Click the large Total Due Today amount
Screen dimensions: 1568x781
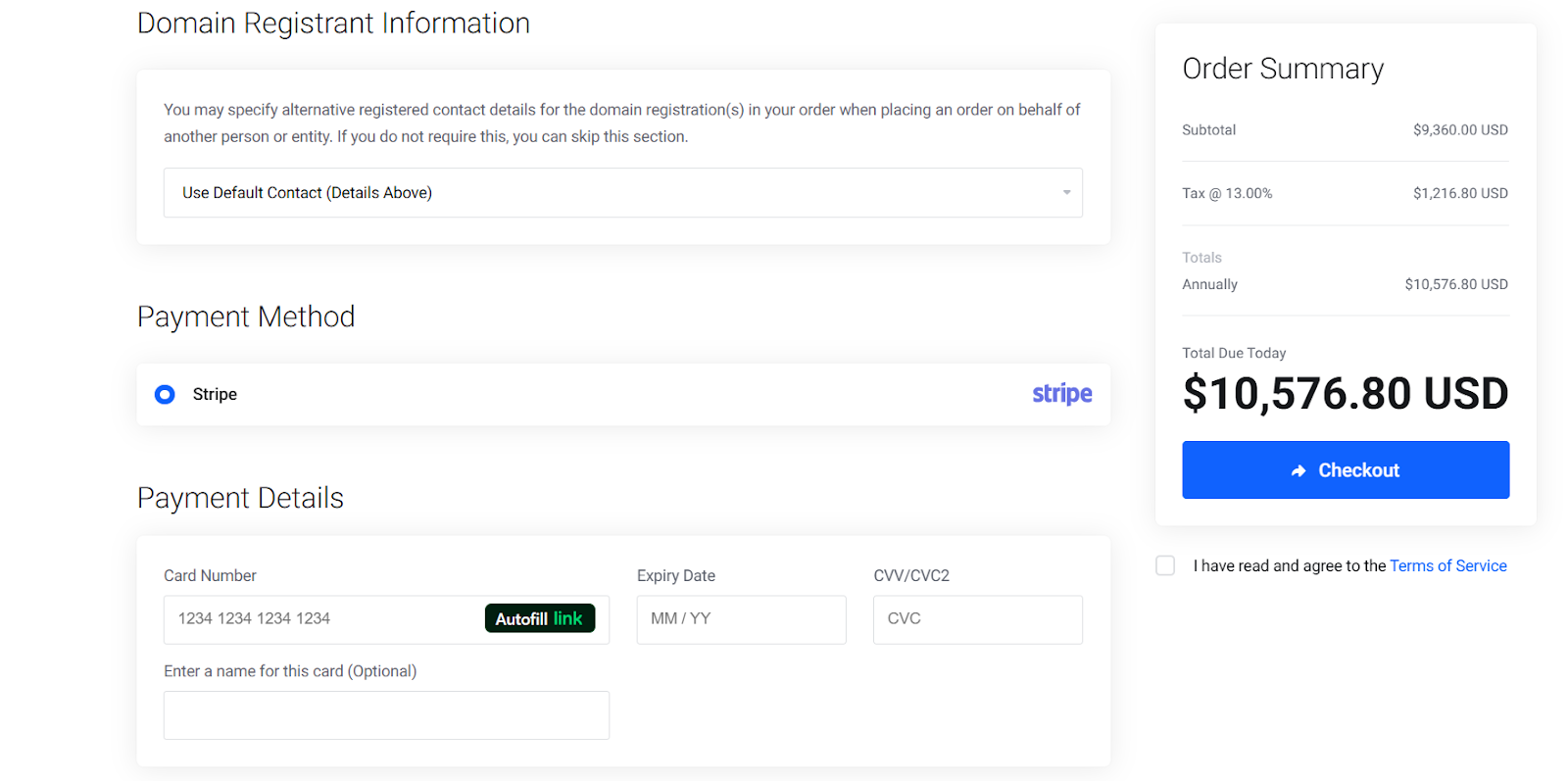coord(1346,394)
